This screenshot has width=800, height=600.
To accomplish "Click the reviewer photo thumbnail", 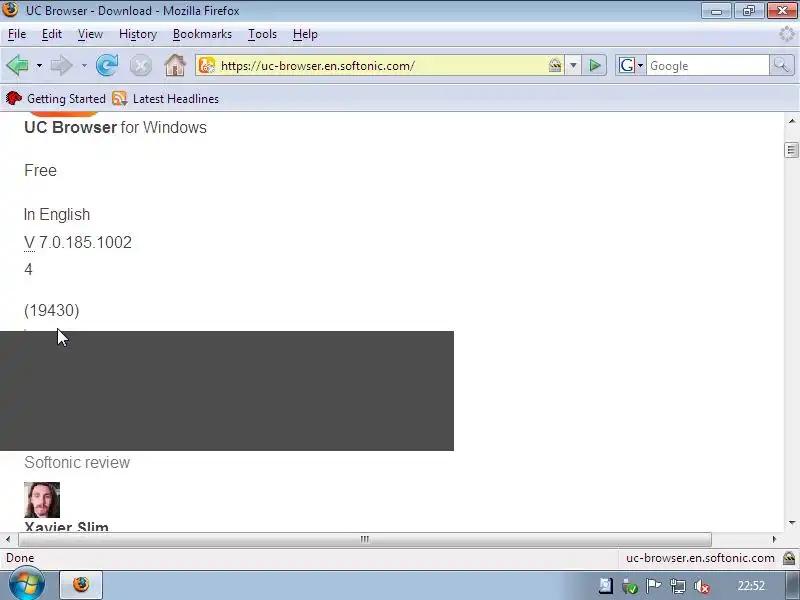I will pos(42,500).
